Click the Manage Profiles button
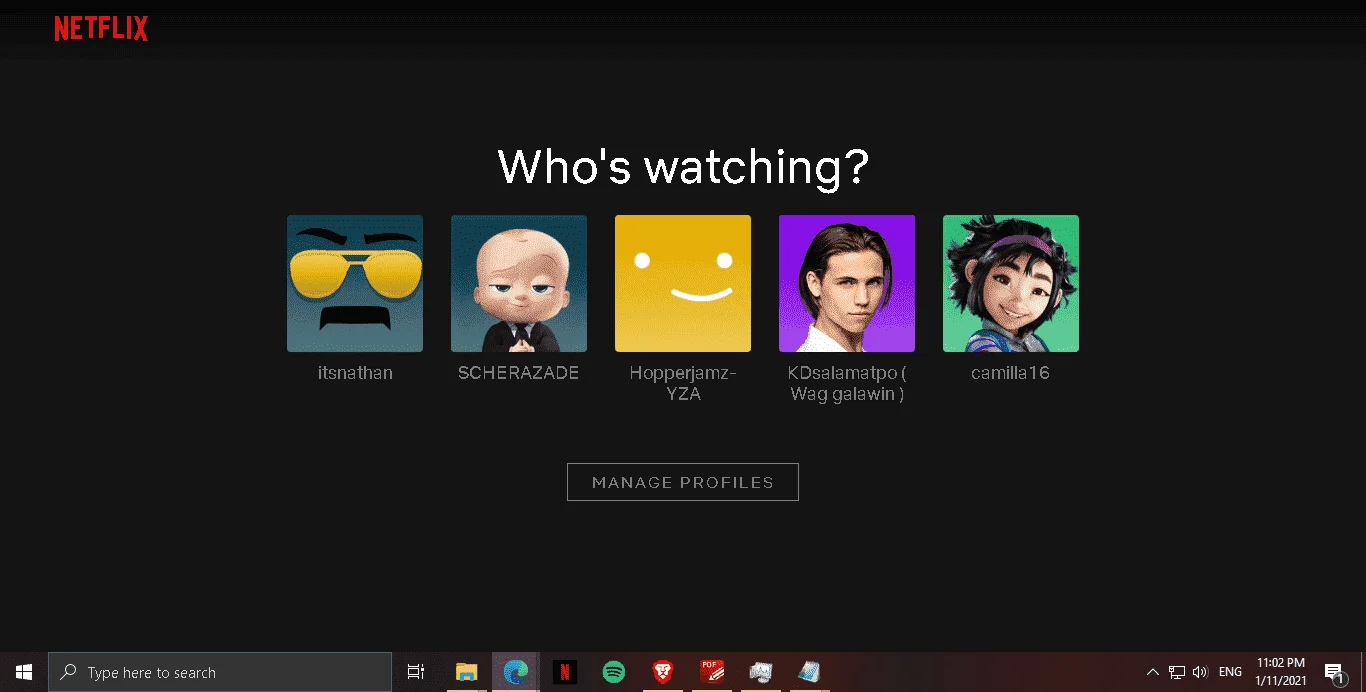This screenshot has width=1366, height=692. 683,482
